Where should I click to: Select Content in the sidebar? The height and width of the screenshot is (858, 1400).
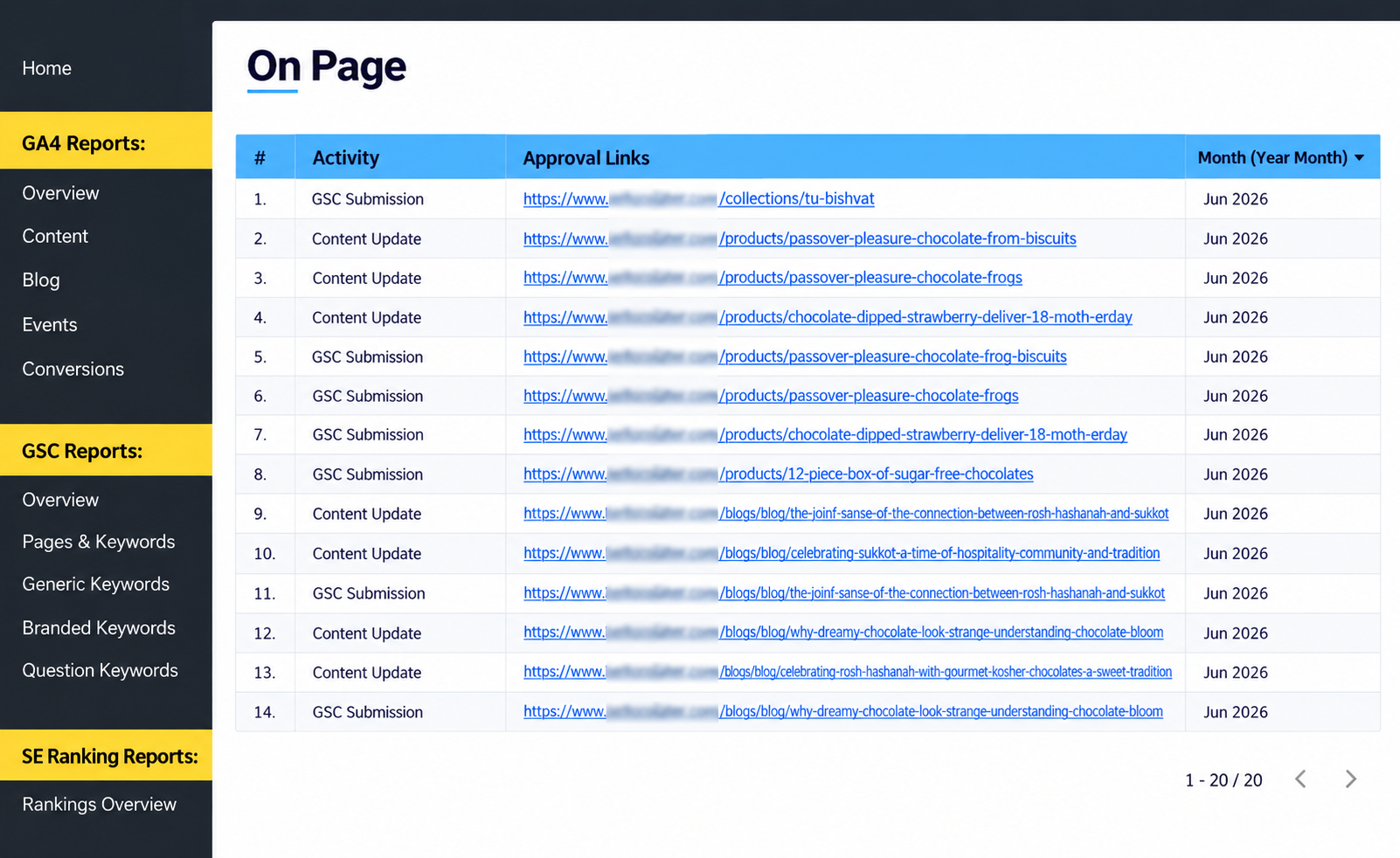55,236
